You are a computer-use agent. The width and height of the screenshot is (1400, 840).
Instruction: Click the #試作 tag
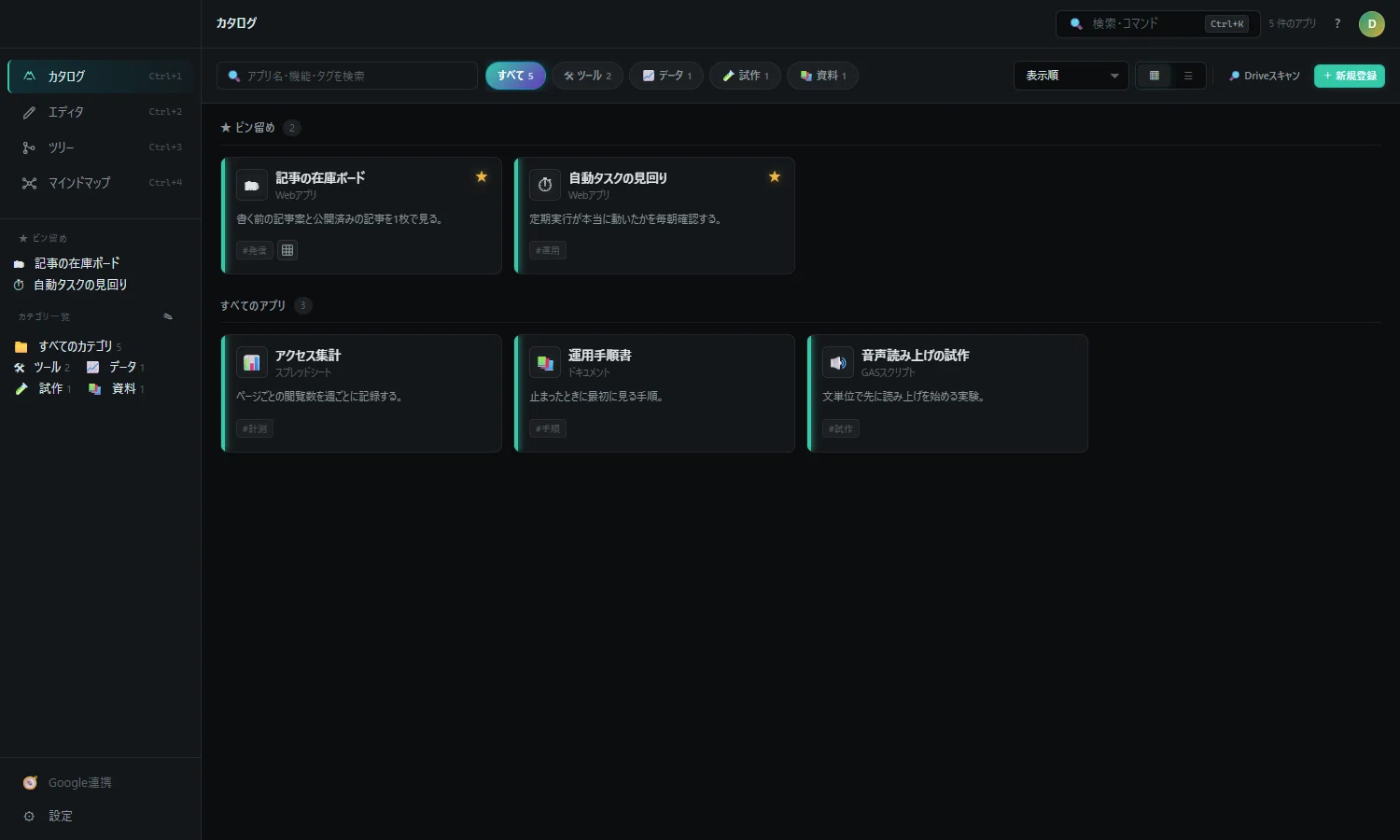(841, 428)
